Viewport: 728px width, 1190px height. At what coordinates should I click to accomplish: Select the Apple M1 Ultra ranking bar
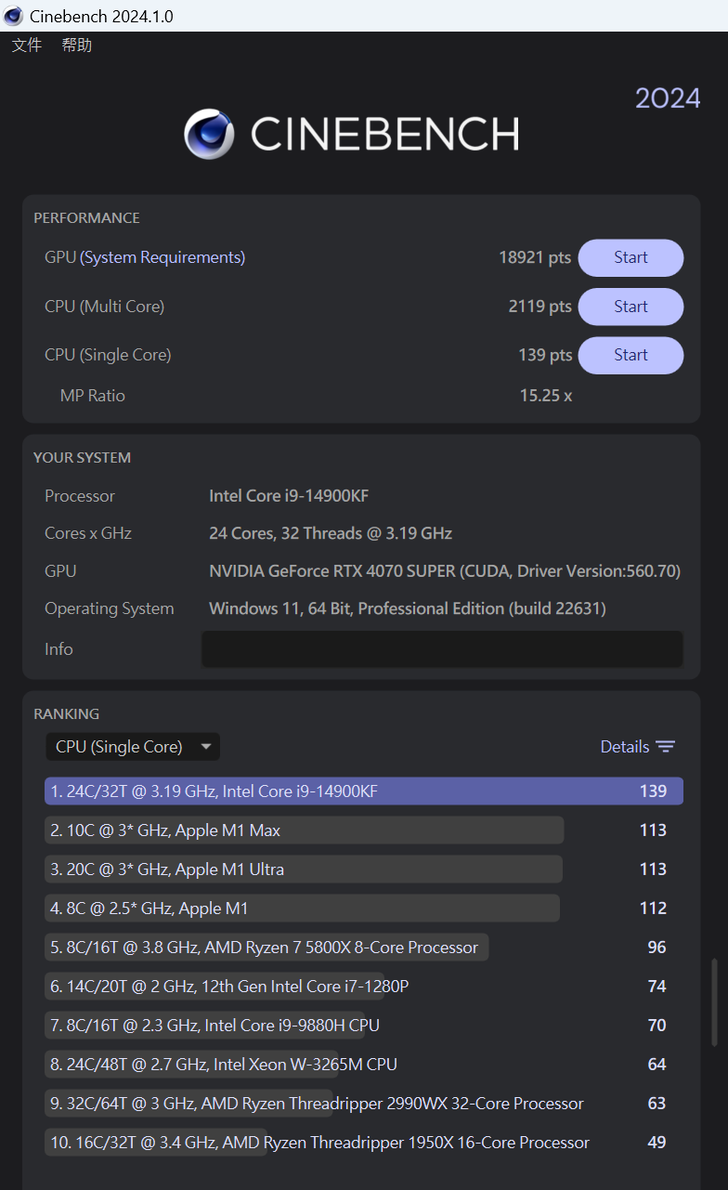click(304, 869)
